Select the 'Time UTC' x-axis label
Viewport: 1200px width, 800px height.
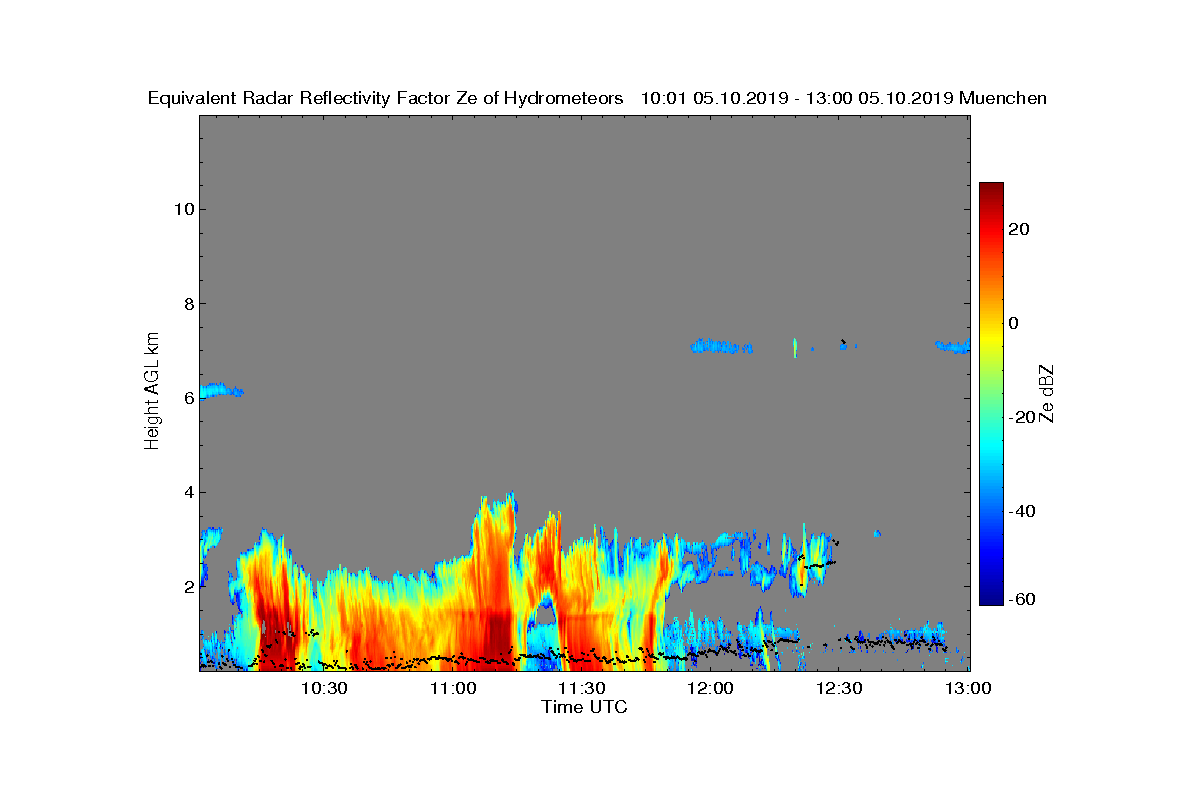[x=585, y=707]
